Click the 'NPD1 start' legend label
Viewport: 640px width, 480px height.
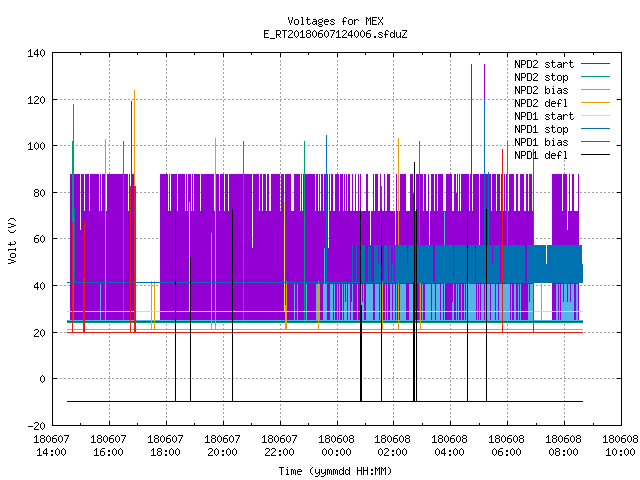544,116
